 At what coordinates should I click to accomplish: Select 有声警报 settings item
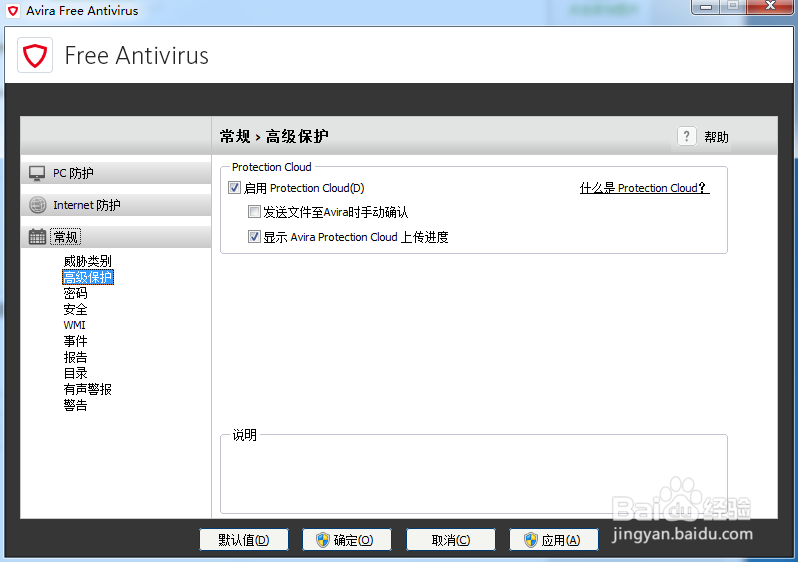point(88,389)
